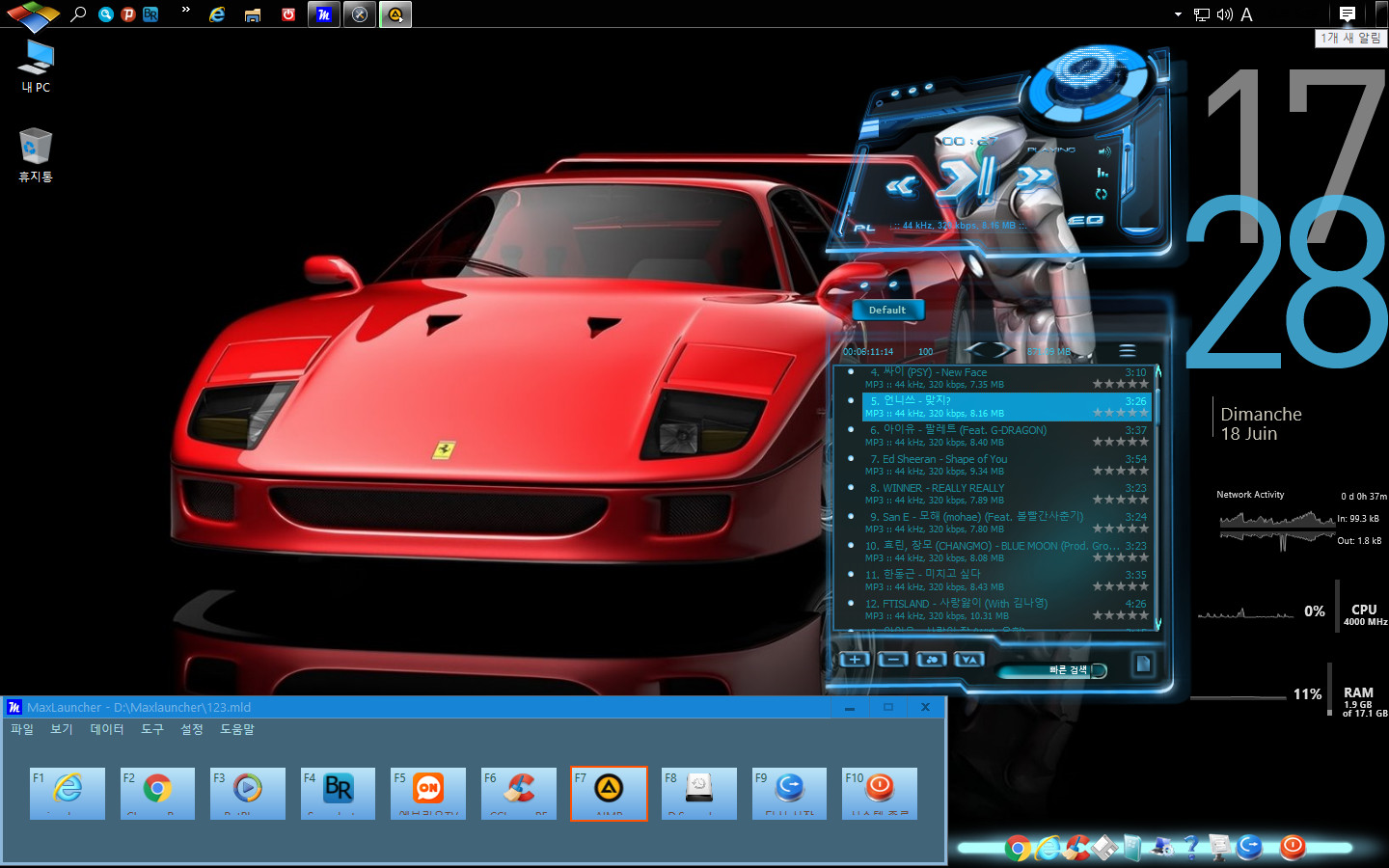Open the notification center icon
The image size is (1389, 868).
pyautogui.click(x=1348, y=14)
